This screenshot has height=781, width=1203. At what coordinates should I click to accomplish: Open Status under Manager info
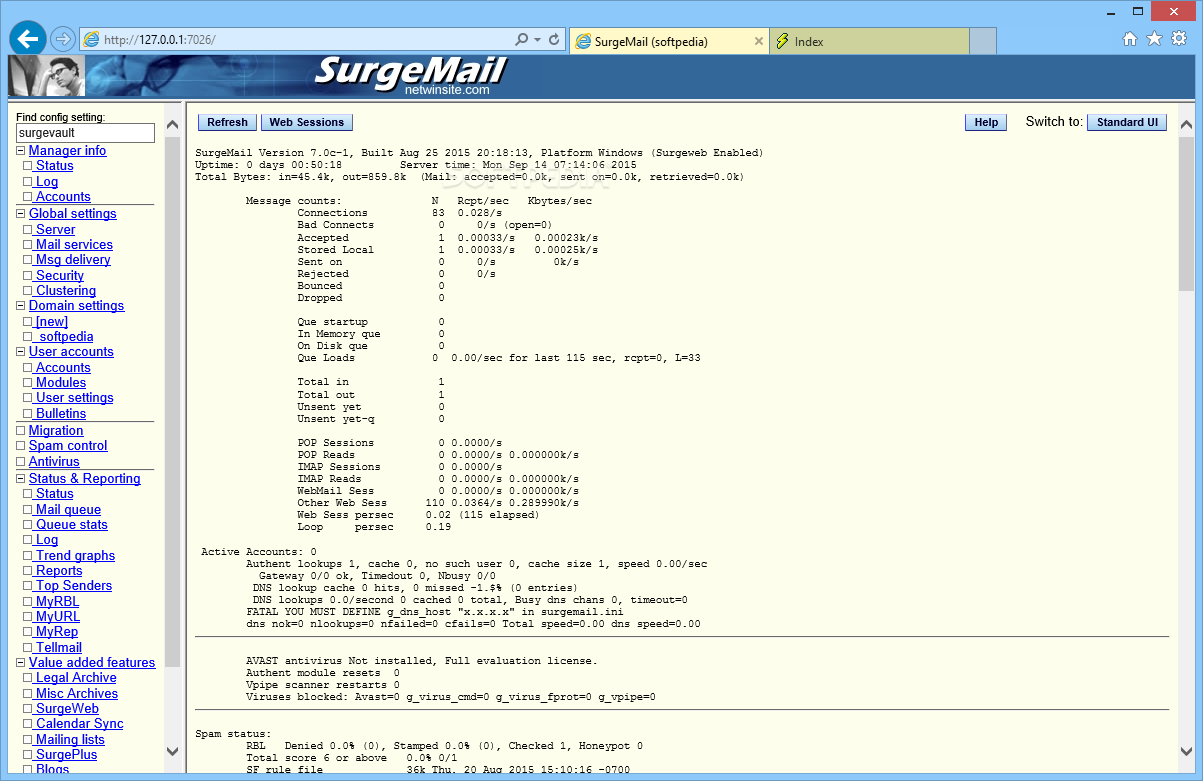pos(54,166)
